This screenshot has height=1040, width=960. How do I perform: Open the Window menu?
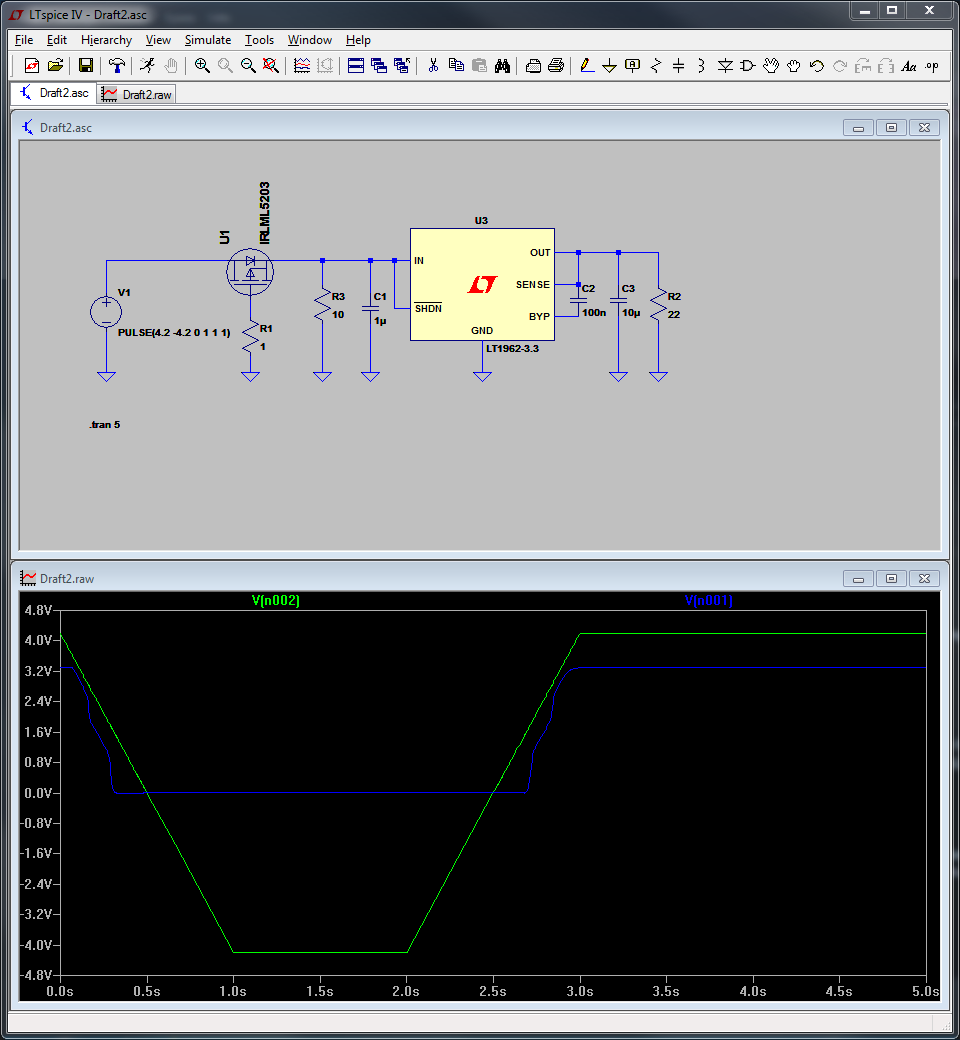[x=310, y=40]
